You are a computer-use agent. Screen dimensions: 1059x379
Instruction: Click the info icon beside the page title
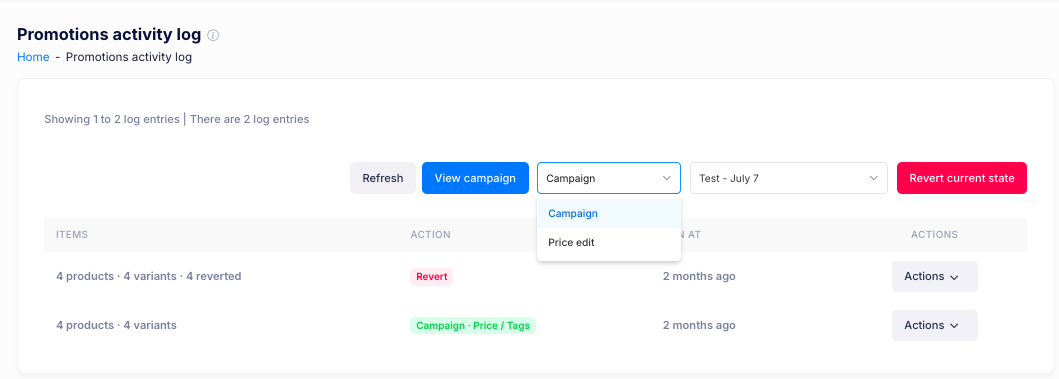[213, 35]
